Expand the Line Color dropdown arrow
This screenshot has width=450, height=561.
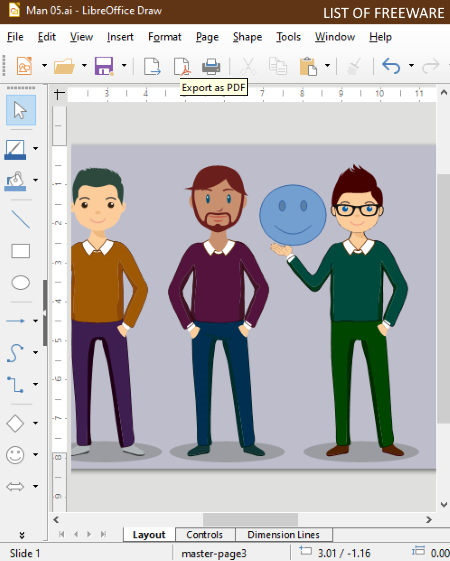[35, 148]
